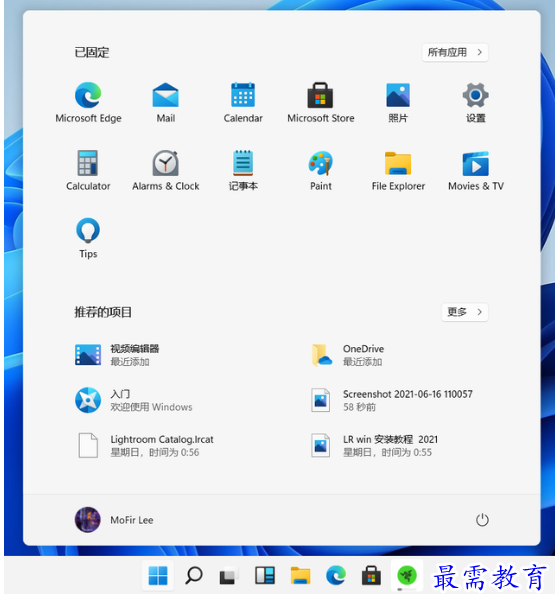Open the Calendar app
The width and height of the screenshot is (555, 609).
(x=243, y=103)
